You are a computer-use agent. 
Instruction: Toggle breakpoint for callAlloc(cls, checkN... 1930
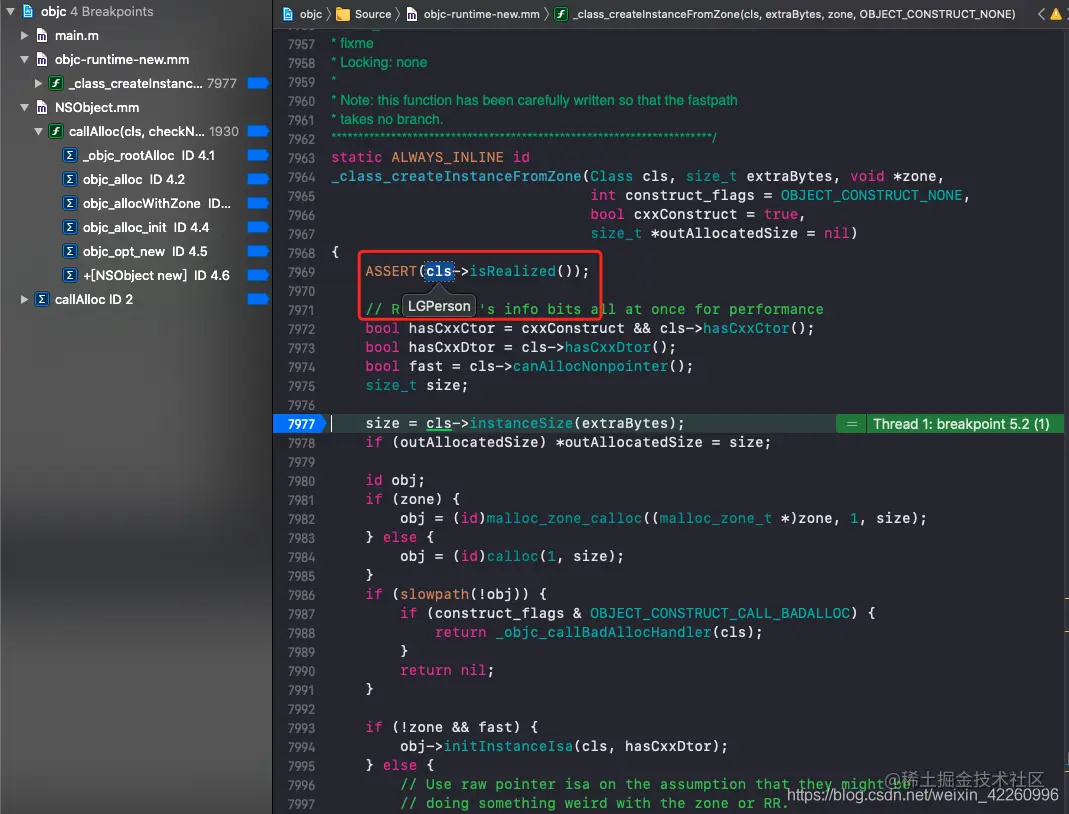pos(258,131)
